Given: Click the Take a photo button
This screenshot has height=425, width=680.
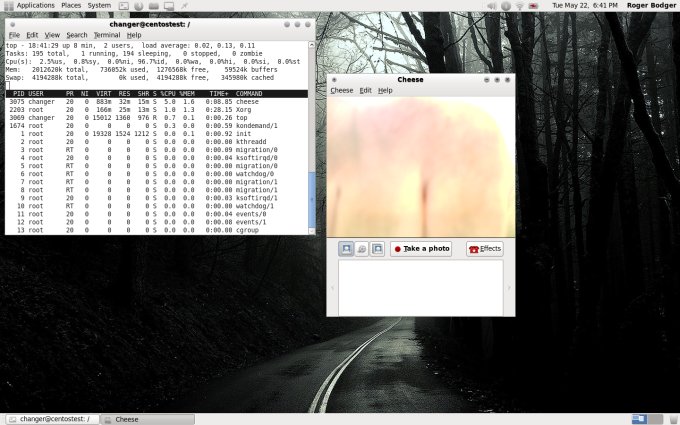Looking at the screenshot, I should 420,249.
